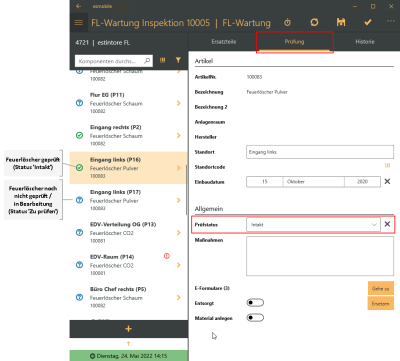Click Feuerlöscher Pulver Bezeichnung value

pyautogui.click(x=267, y=92)
